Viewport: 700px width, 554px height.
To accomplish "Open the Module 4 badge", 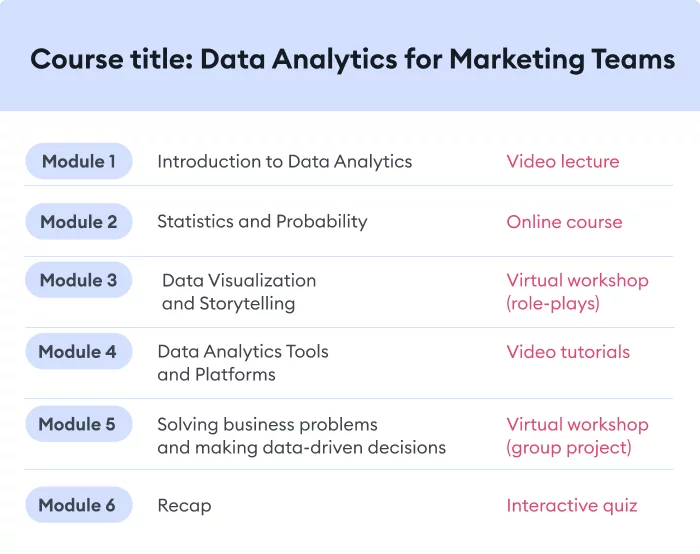I will pos(78,352).
